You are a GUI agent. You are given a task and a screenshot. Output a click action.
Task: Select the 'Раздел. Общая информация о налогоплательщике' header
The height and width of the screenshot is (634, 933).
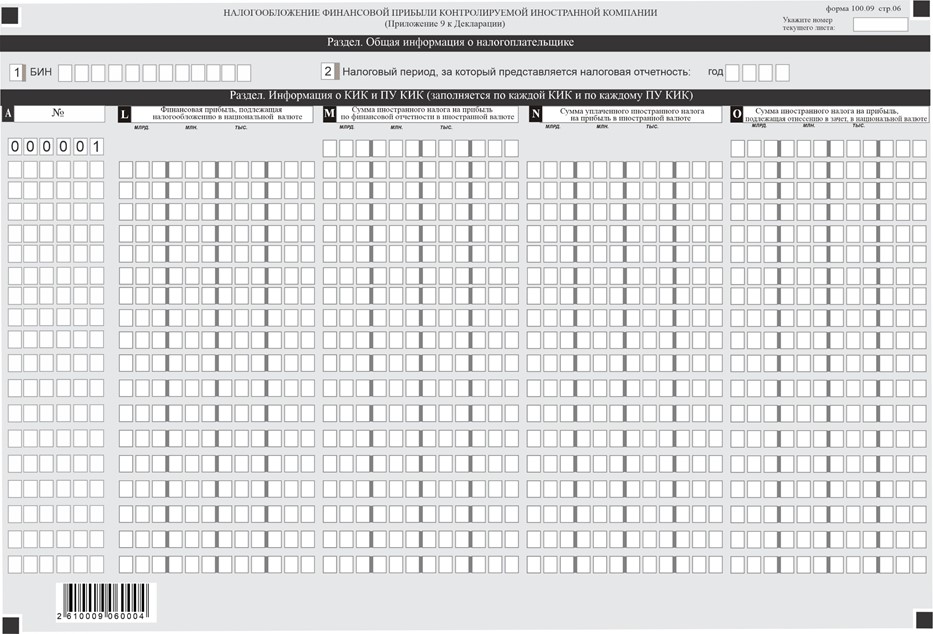pos(465,43)
